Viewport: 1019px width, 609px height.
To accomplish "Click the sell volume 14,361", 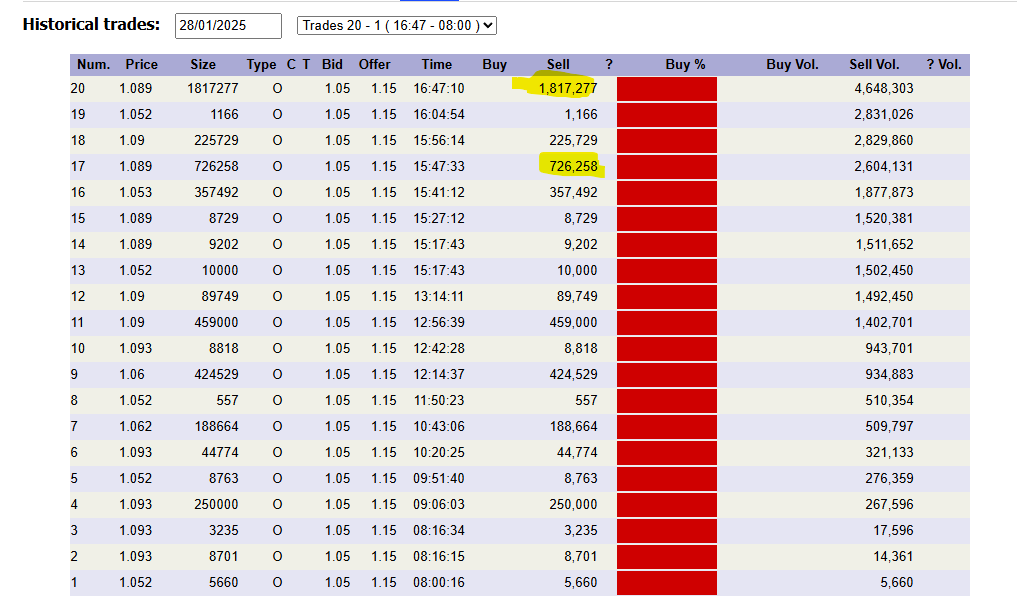I will point(893,556).
